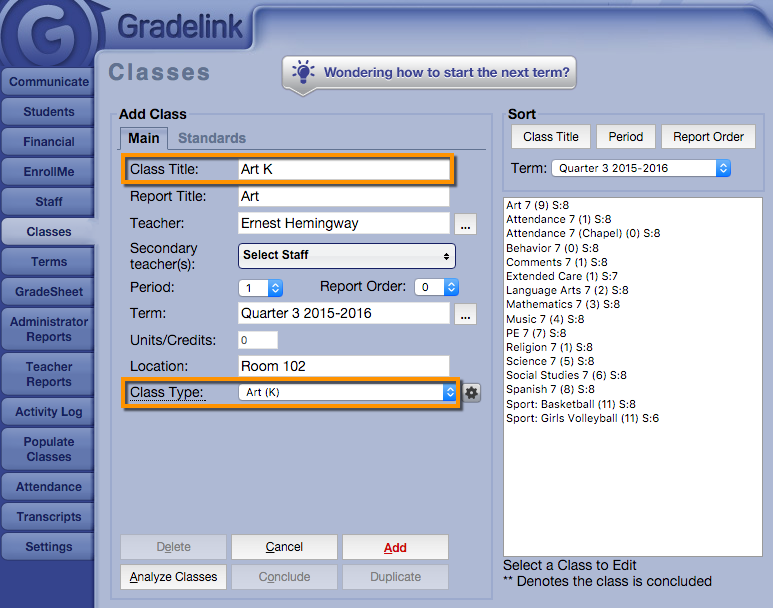Screen dimensions: 773x608
Task: Click into the Class Title field
Action: coord(343,169)
